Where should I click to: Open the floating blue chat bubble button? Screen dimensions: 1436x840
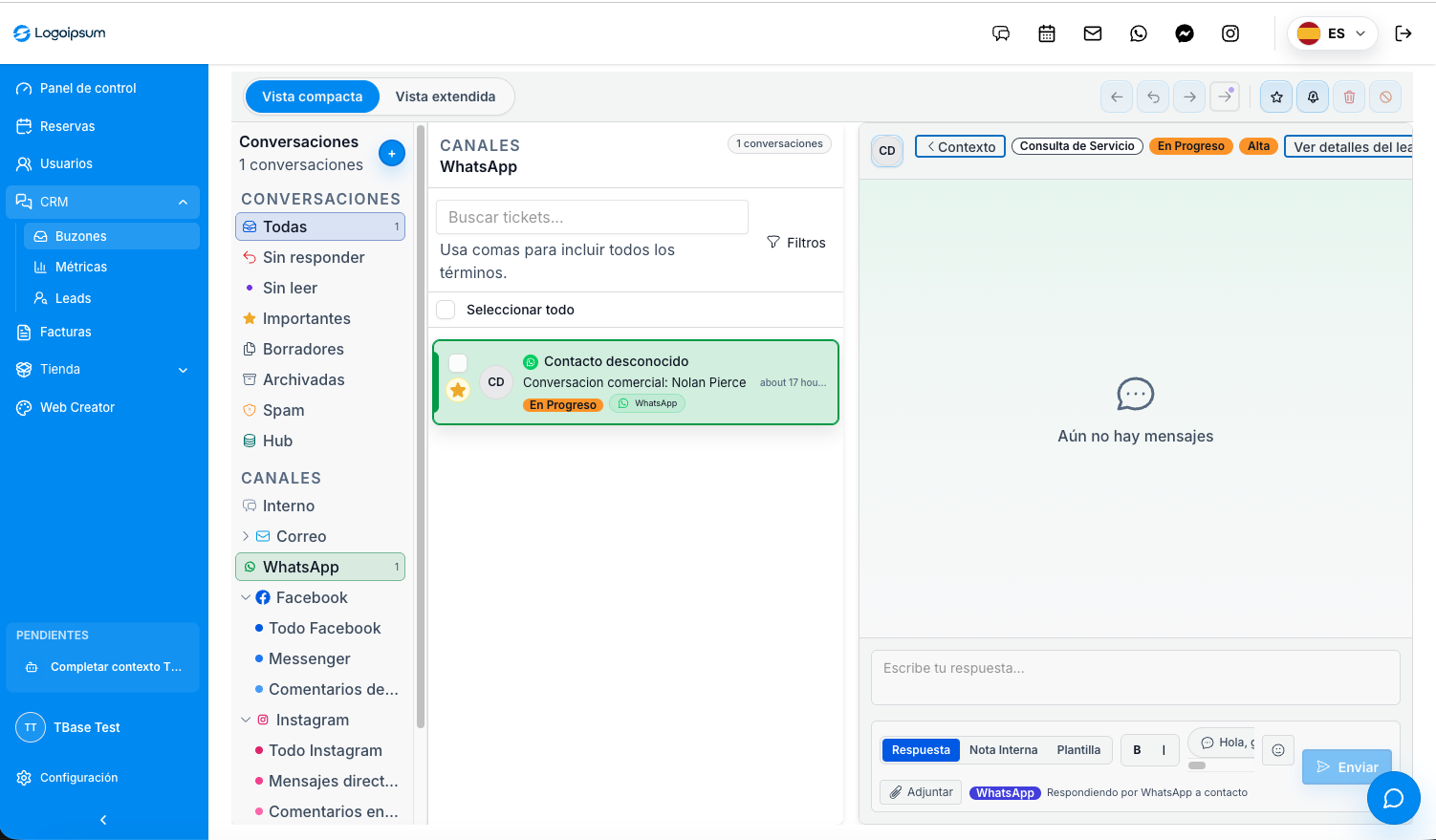(x=1394, y=798)
